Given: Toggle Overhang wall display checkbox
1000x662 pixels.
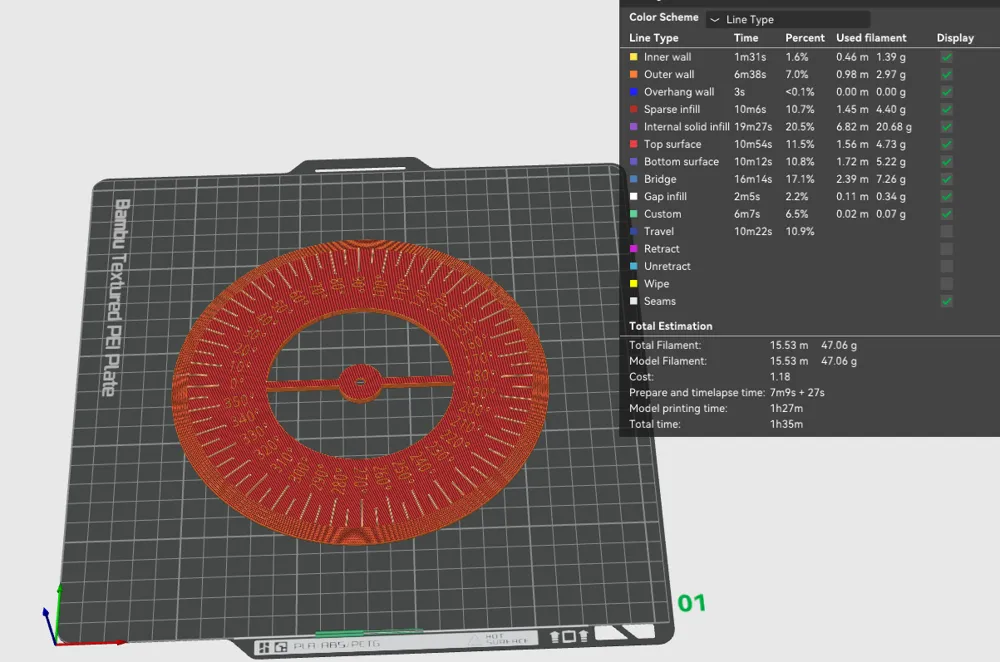Looking at the screenshot, I should tap(946, 92).
